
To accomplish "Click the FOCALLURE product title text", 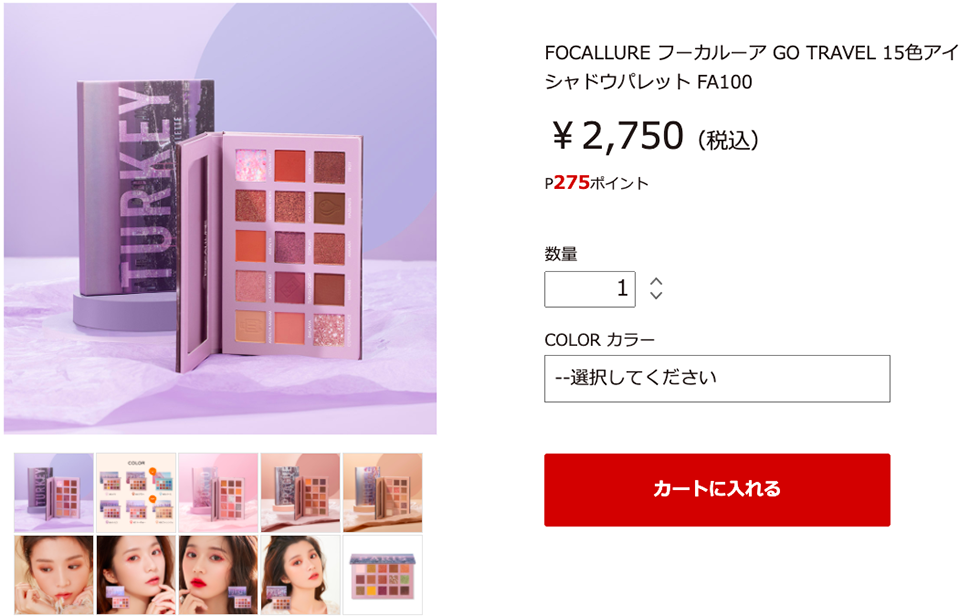I will click(x=751, y=67).
